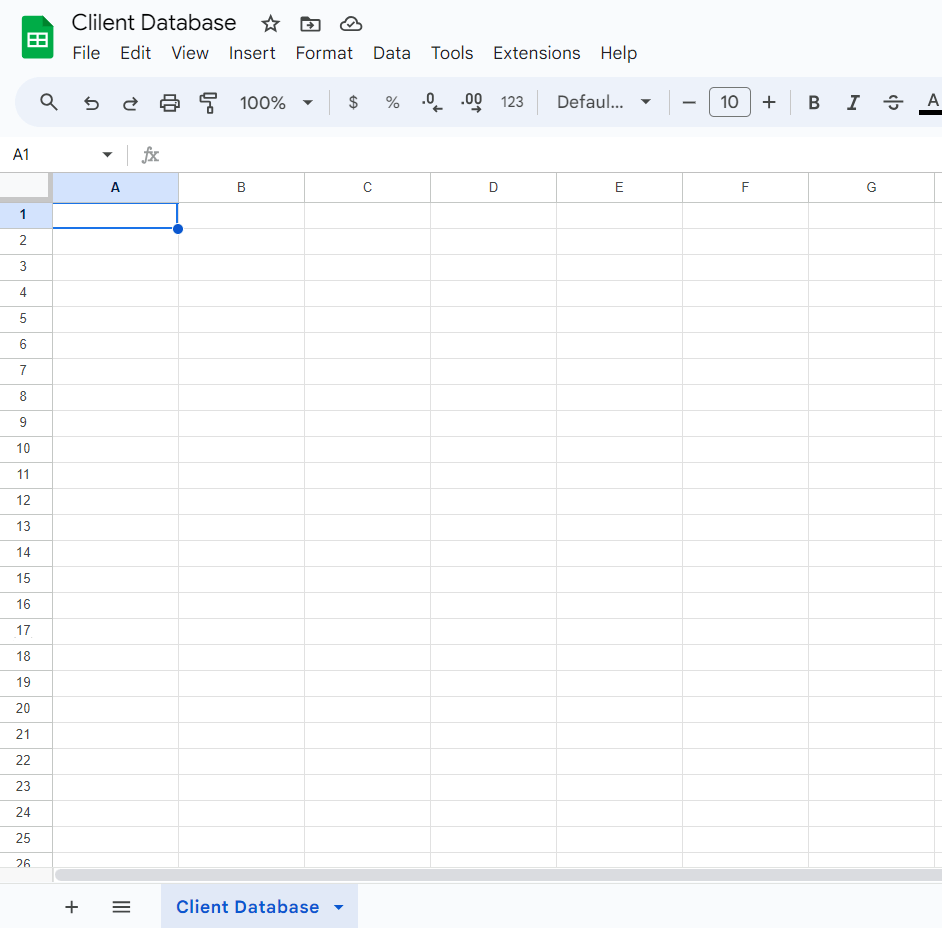
Task: Toggle strikethrough formatting
Action: 893,103
